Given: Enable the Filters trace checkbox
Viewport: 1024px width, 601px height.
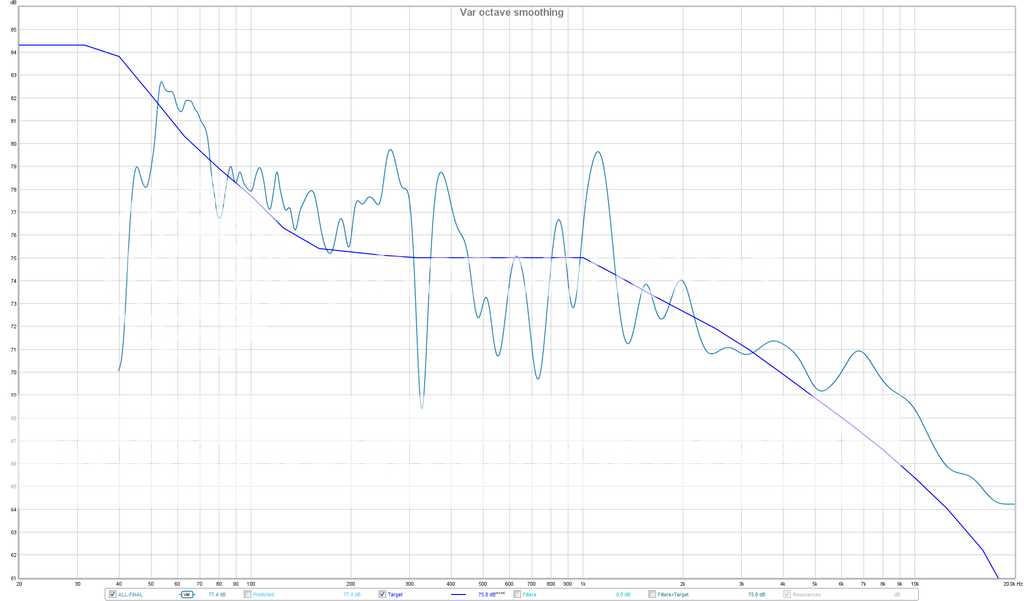Looking at the screenshot, I should (517, 594).
